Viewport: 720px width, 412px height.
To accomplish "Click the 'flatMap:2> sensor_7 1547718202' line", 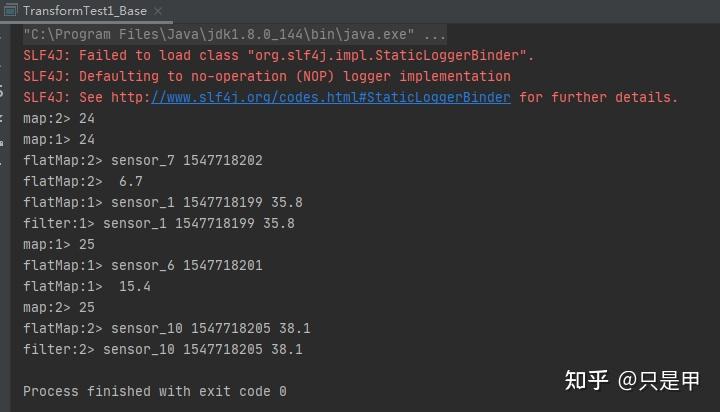I will pyautogui.click(x=143, y=160).
